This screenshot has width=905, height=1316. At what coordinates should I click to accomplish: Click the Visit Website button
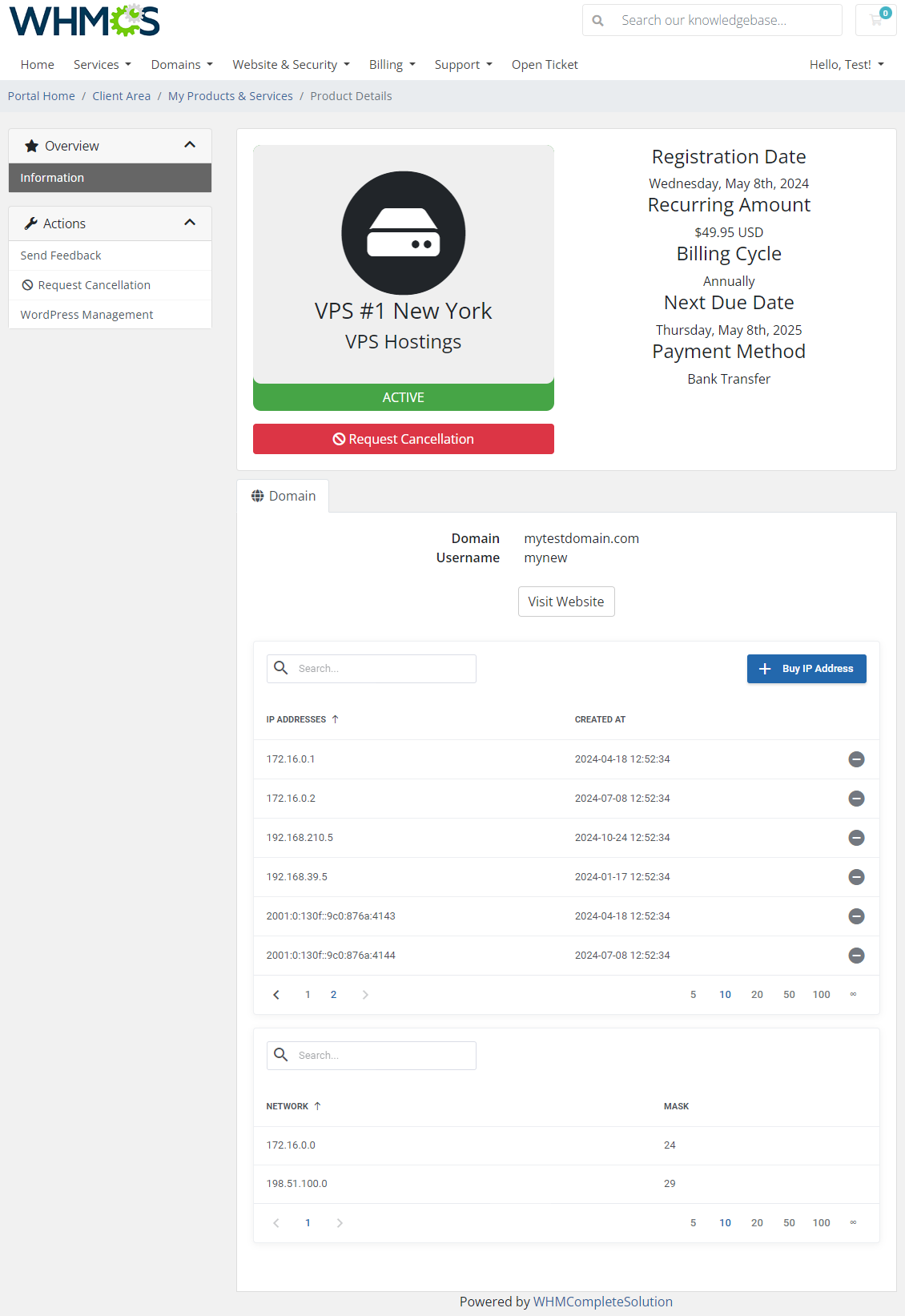click(x=565, y=602)
